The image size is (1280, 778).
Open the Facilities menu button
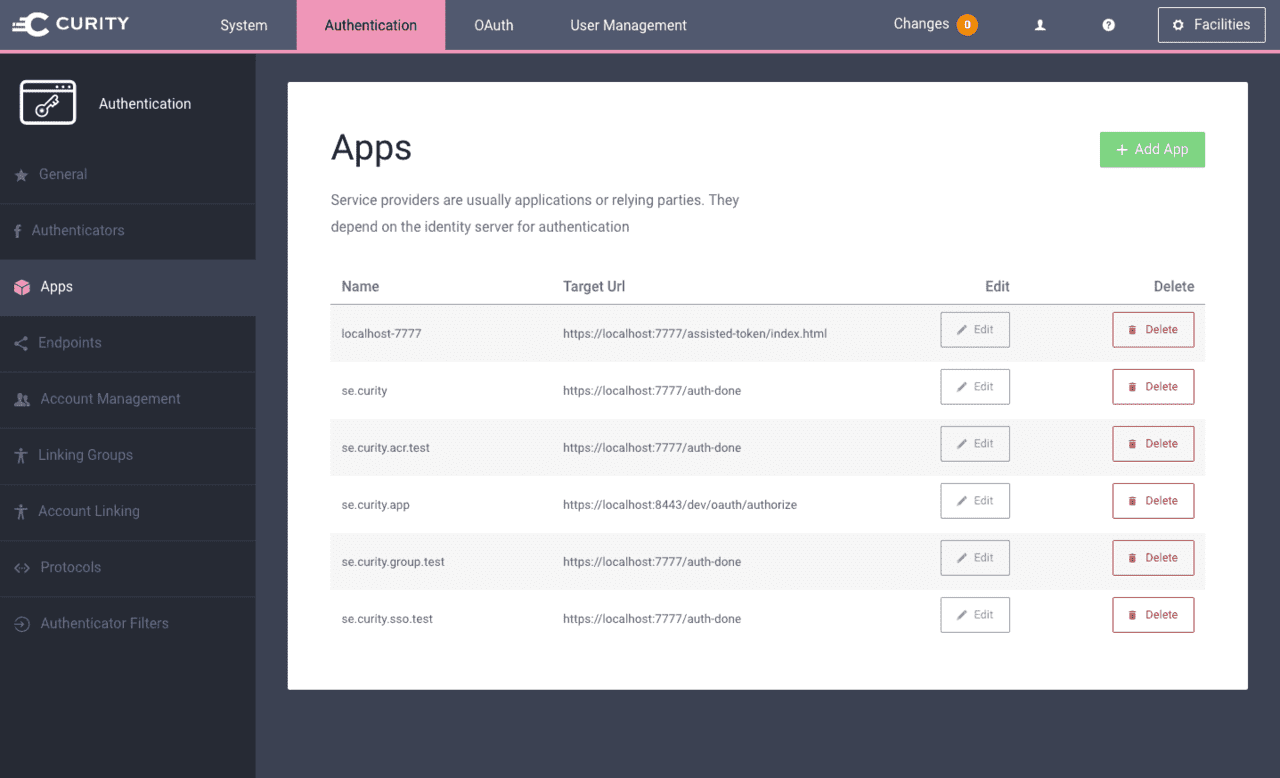pyautogui.click(x=1211, y=25)
